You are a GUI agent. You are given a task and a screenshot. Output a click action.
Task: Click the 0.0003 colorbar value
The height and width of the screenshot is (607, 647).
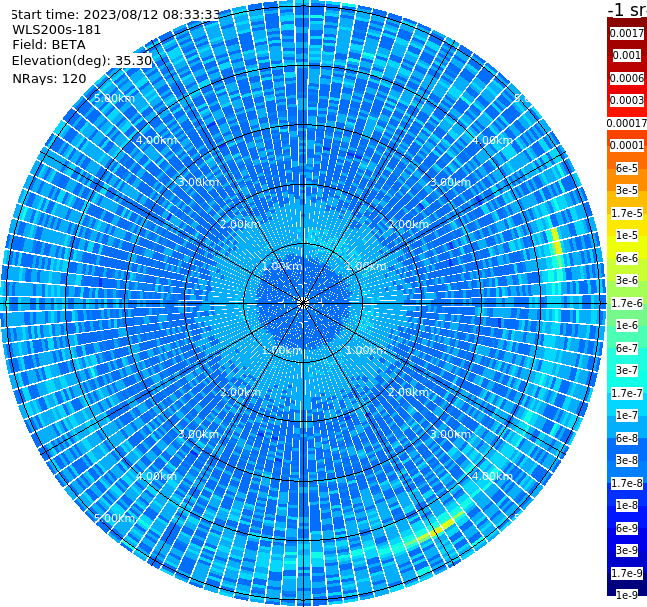click(x=627, y=100)
